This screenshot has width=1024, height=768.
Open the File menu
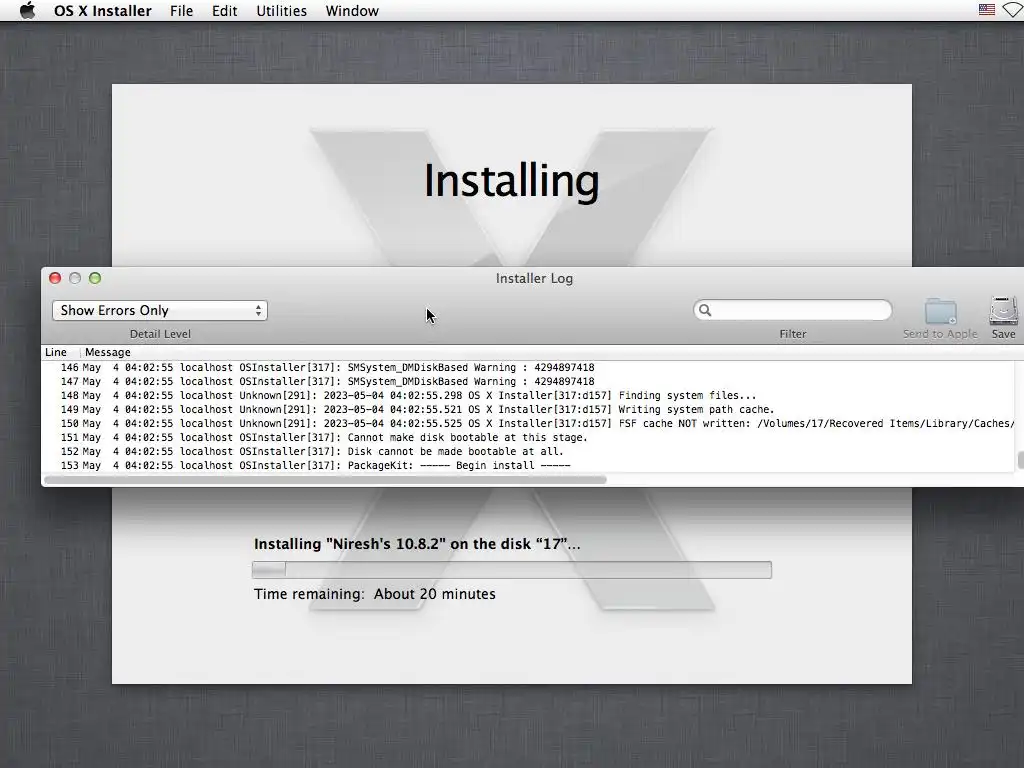(181, 11)
